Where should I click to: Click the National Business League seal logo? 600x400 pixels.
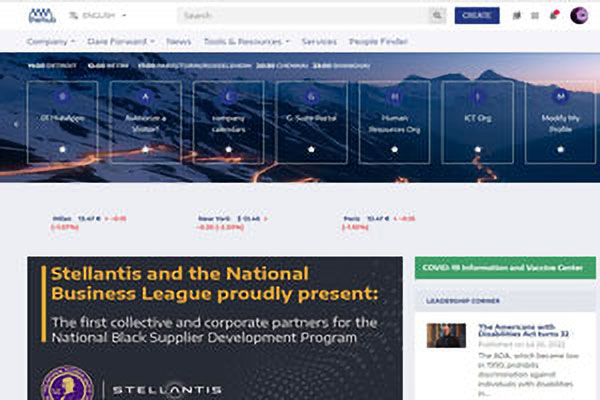(x=67, y=384)
